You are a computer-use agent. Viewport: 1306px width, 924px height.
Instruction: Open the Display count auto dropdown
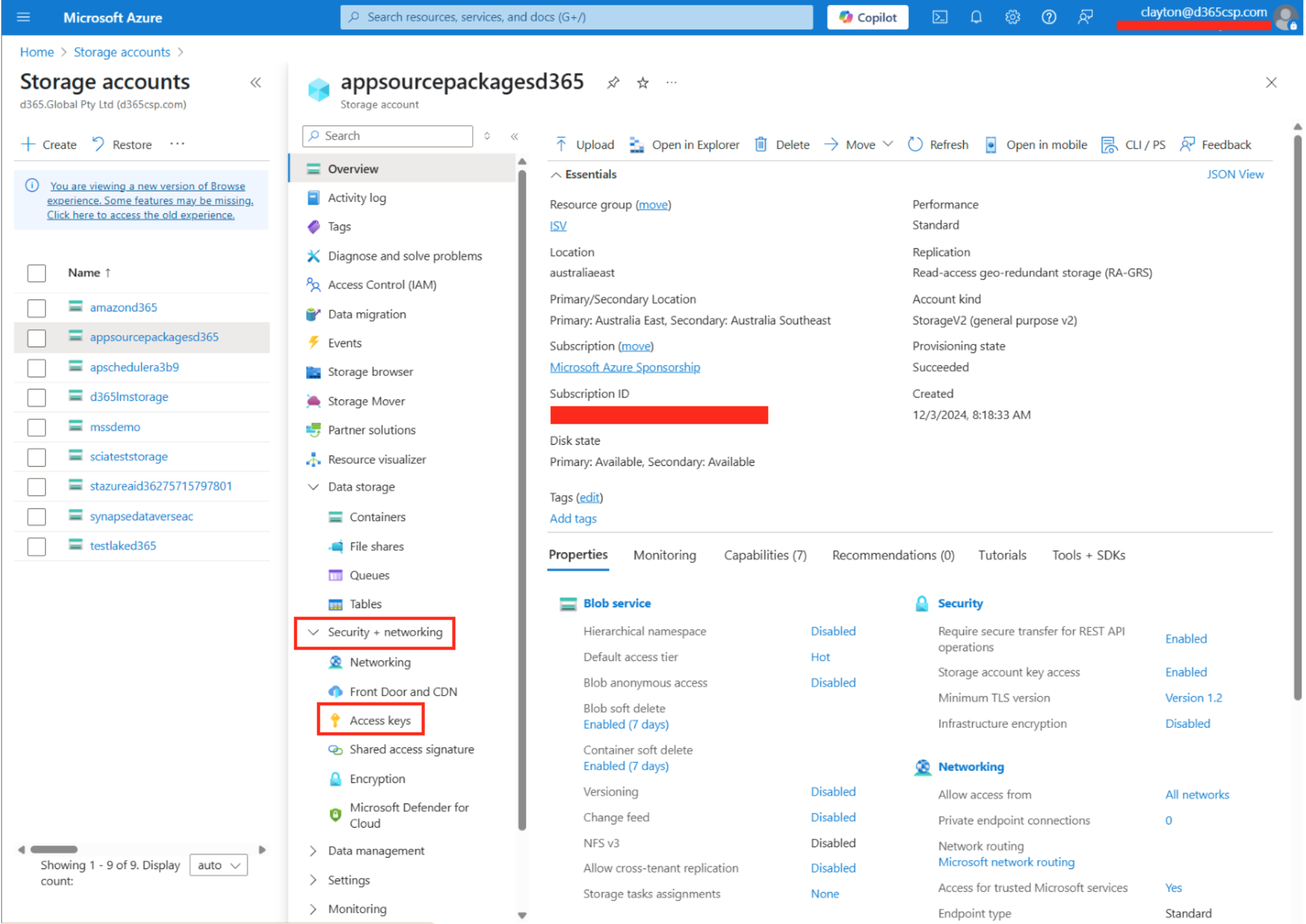coord(218,865)
